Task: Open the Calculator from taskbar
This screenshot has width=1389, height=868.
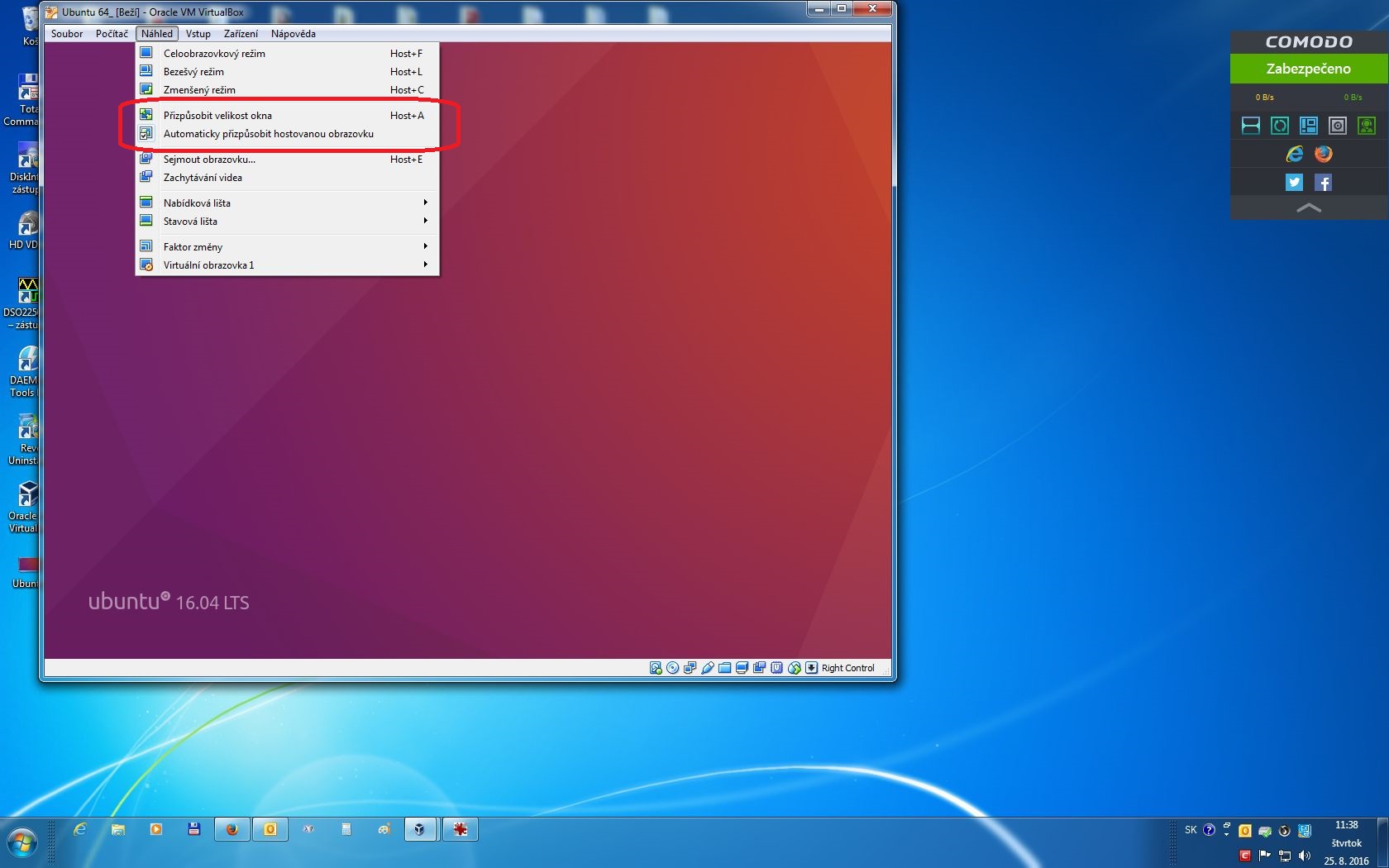Action: 346,829
